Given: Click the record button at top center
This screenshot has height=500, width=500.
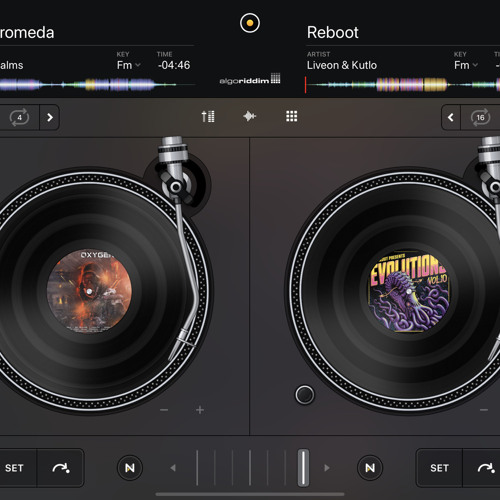Looking at the screenshot, I should click(250, 23).
